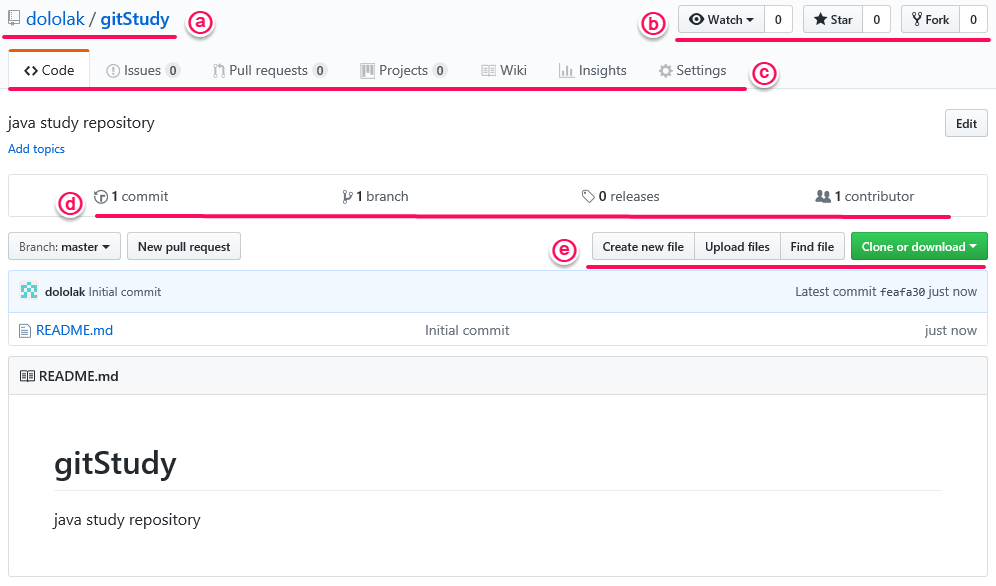Image resolution: width=996 pixels, height=586 pixels.
Task: Click Initial commit message in README.md row
Action: pos(467,330)
